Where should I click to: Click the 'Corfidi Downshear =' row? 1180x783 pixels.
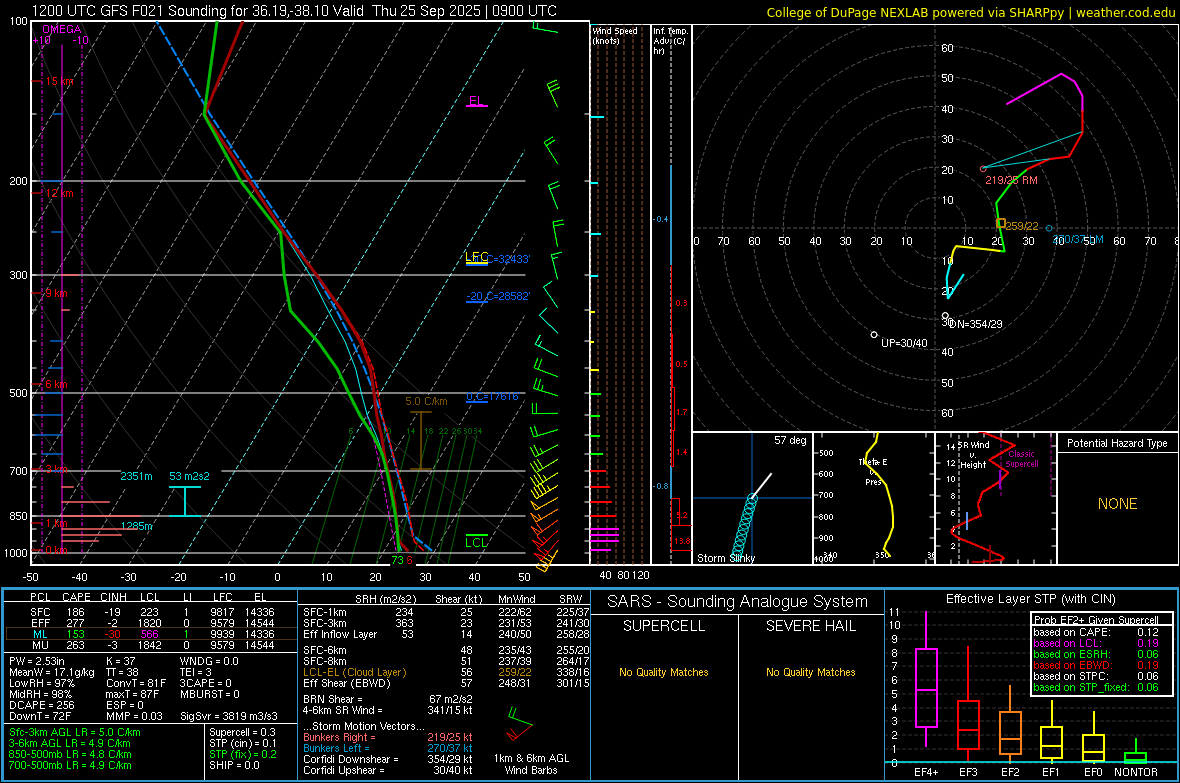(388, 759)
